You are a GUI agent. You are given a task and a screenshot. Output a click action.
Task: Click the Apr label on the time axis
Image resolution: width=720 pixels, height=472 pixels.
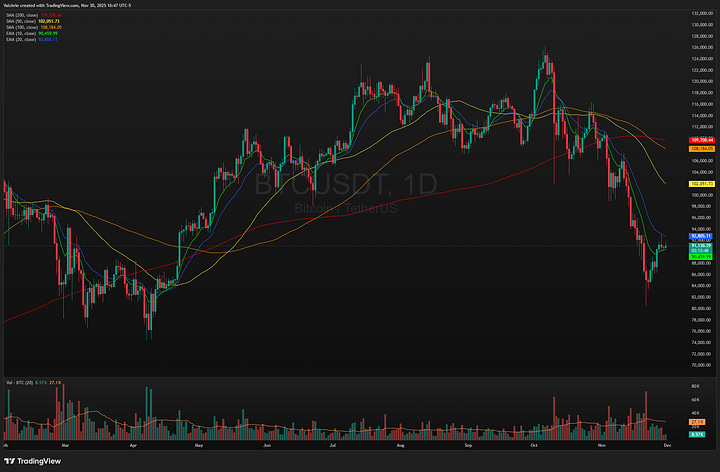[x=133, y=445]
